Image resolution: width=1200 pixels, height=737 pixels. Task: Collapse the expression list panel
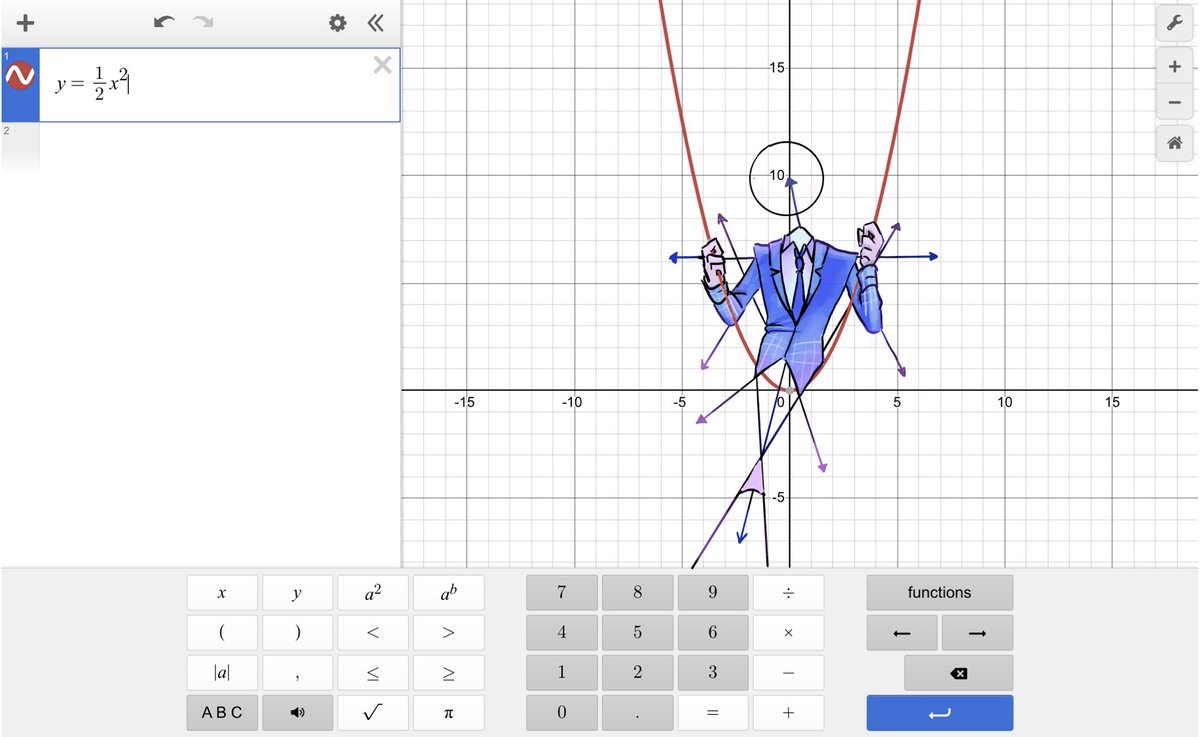375,22
